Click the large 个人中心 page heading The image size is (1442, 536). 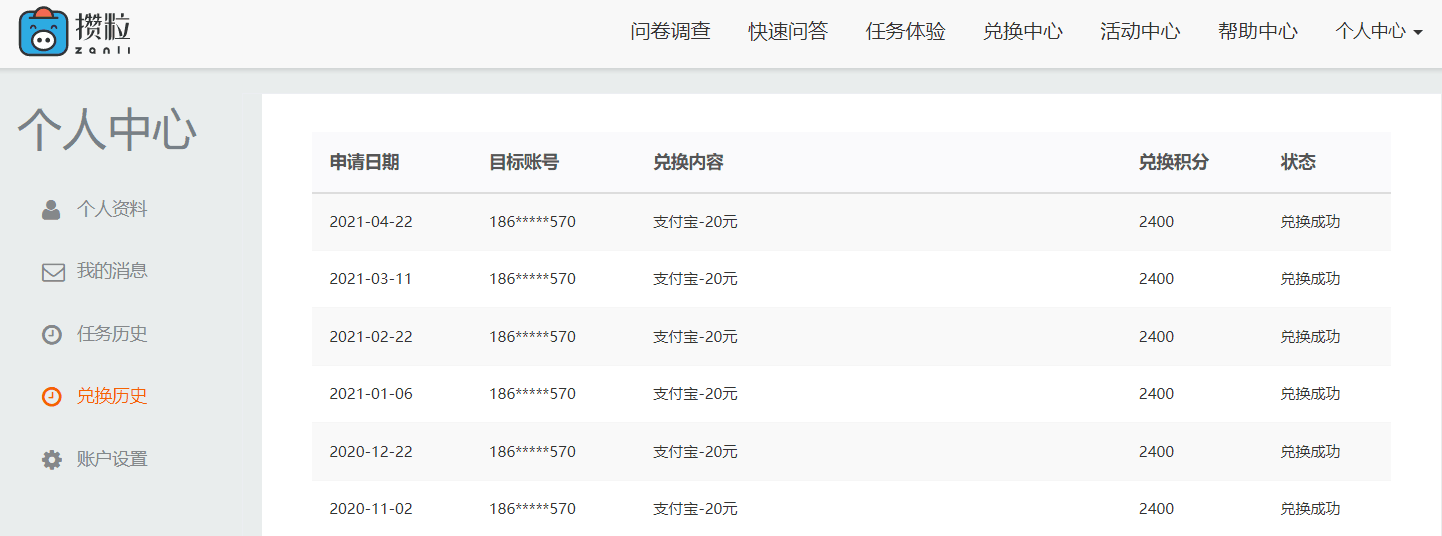107,130
